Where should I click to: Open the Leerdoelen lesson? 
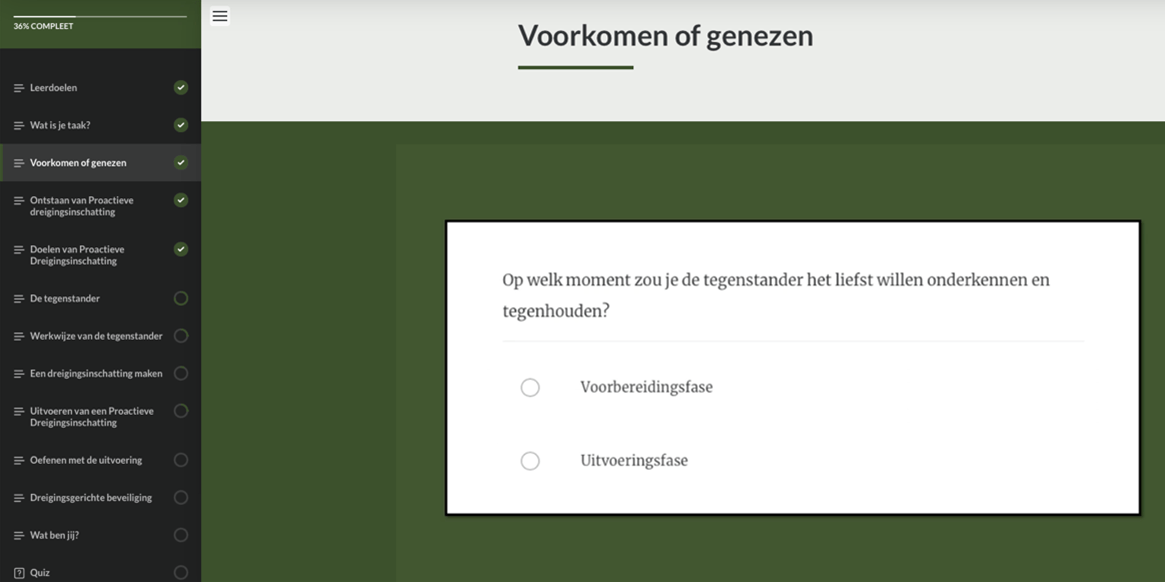pyautogui.click(x=54, y=88)
